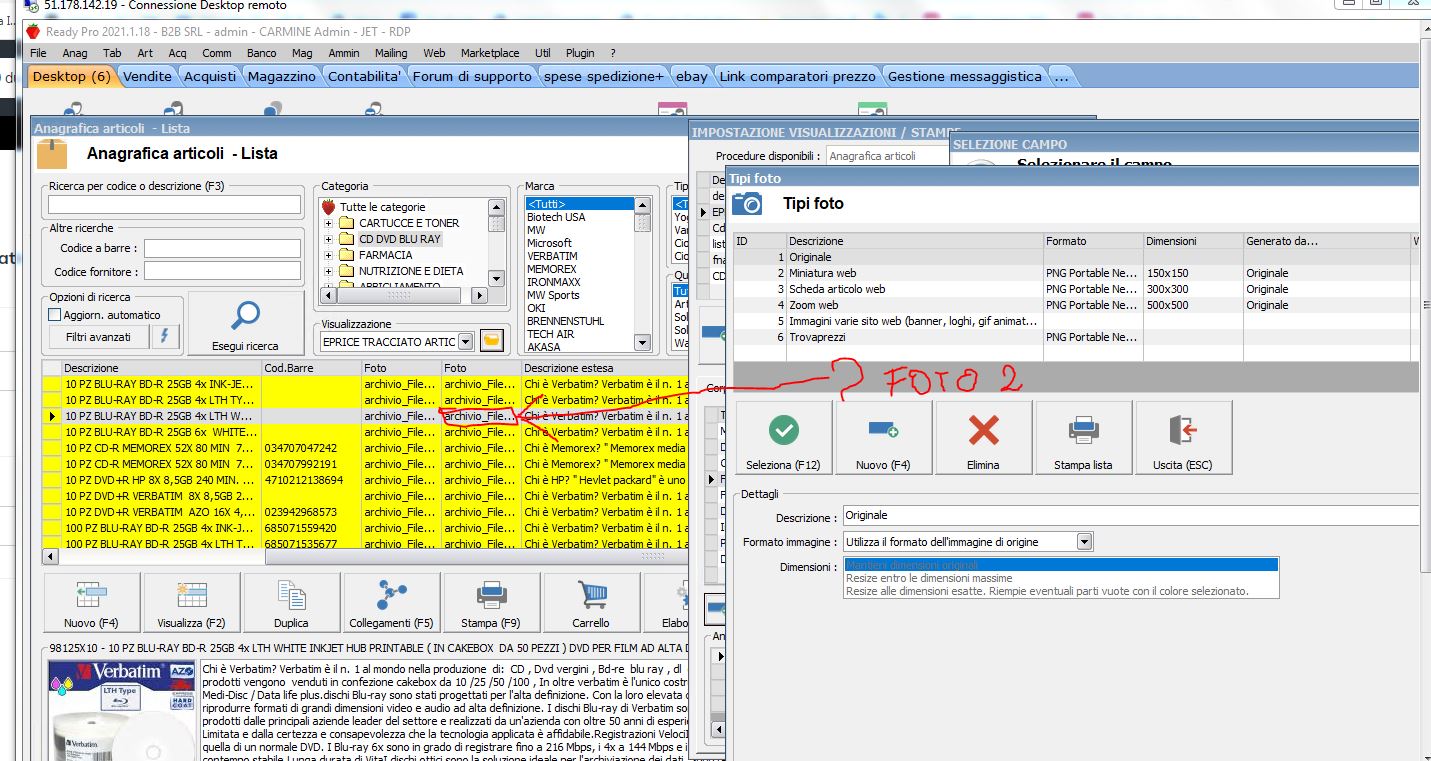This screenshot has width=1431, height=761.
Task: Click the Desktop (6) tab
Action: coord(71,76)
